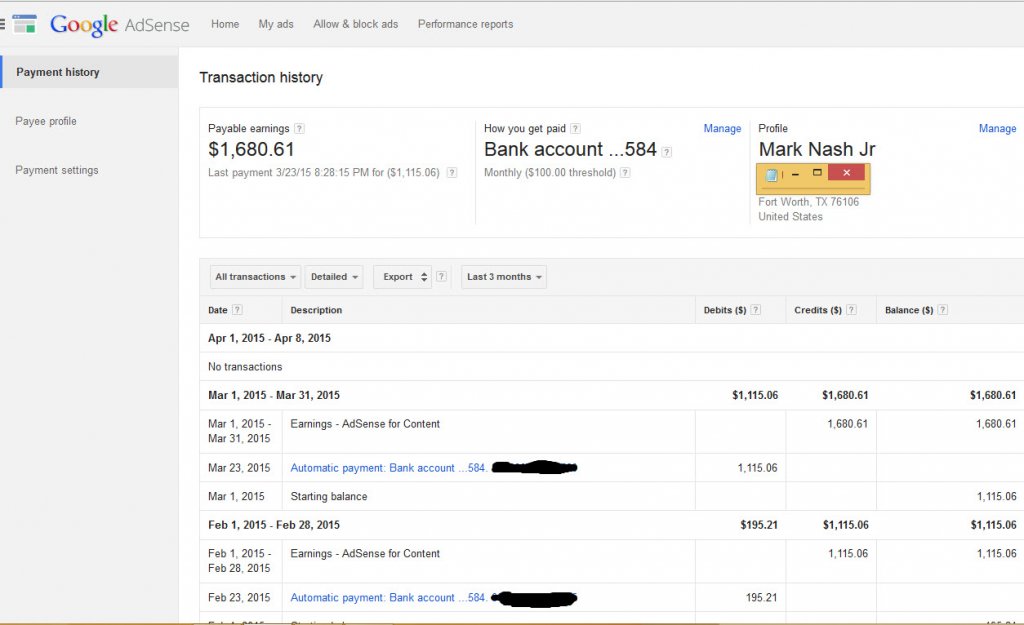Open help icon in Credits column header

coord(851,310)
